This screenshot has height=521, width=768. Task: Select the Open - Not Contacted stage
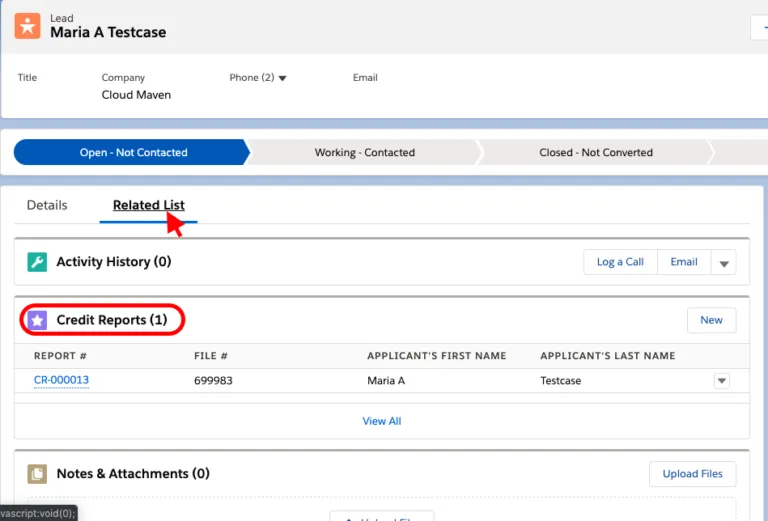click(x=131, y=152)
